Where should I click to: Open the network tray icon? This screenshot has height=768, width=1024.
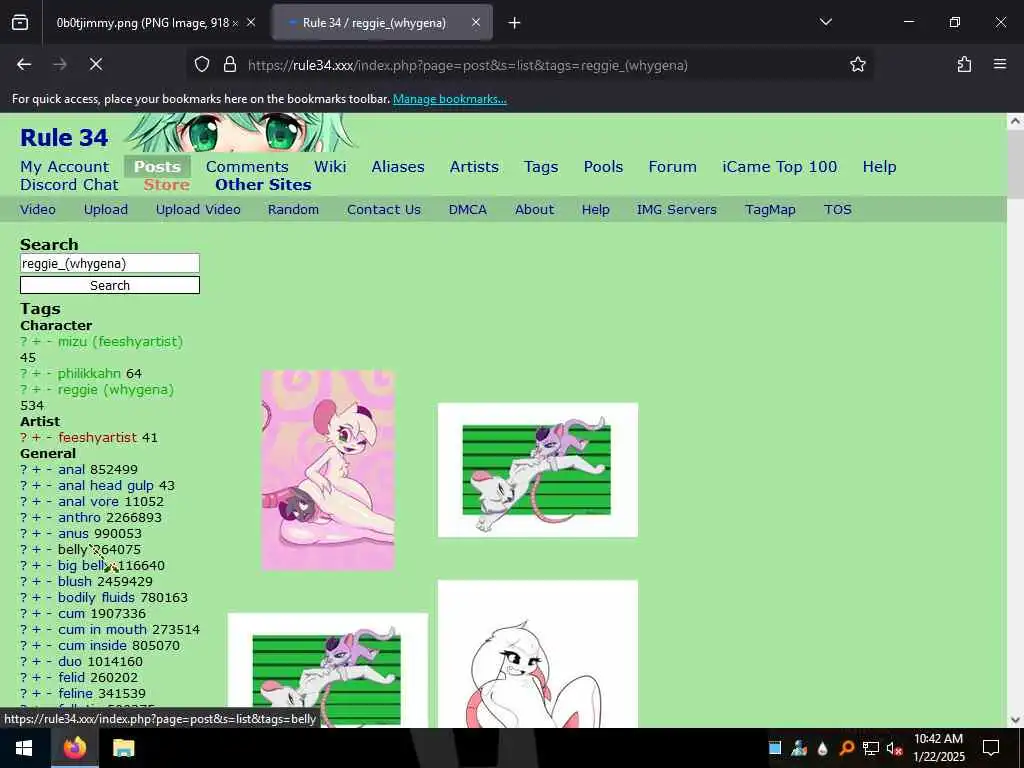[871, 748]
